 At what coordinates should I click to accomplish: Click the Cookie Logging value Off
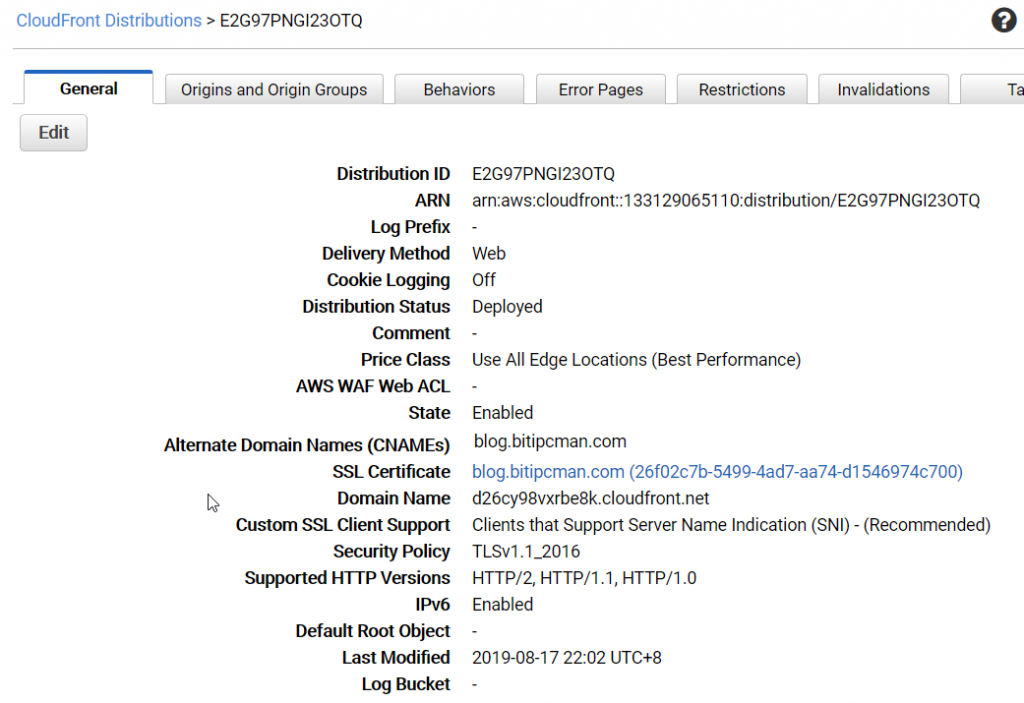pyautogui.click(x=484, y=280)
